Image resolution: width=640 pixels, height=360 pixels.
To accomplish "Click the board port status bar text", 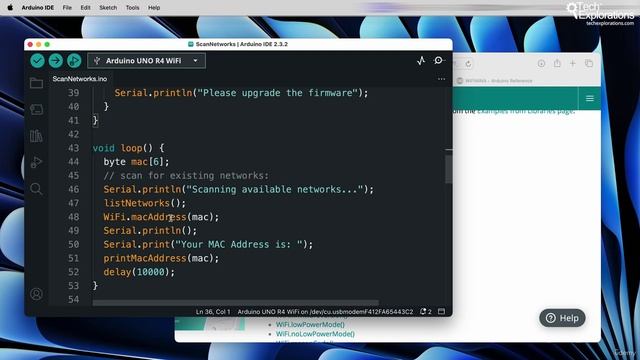I will [325, 311].
